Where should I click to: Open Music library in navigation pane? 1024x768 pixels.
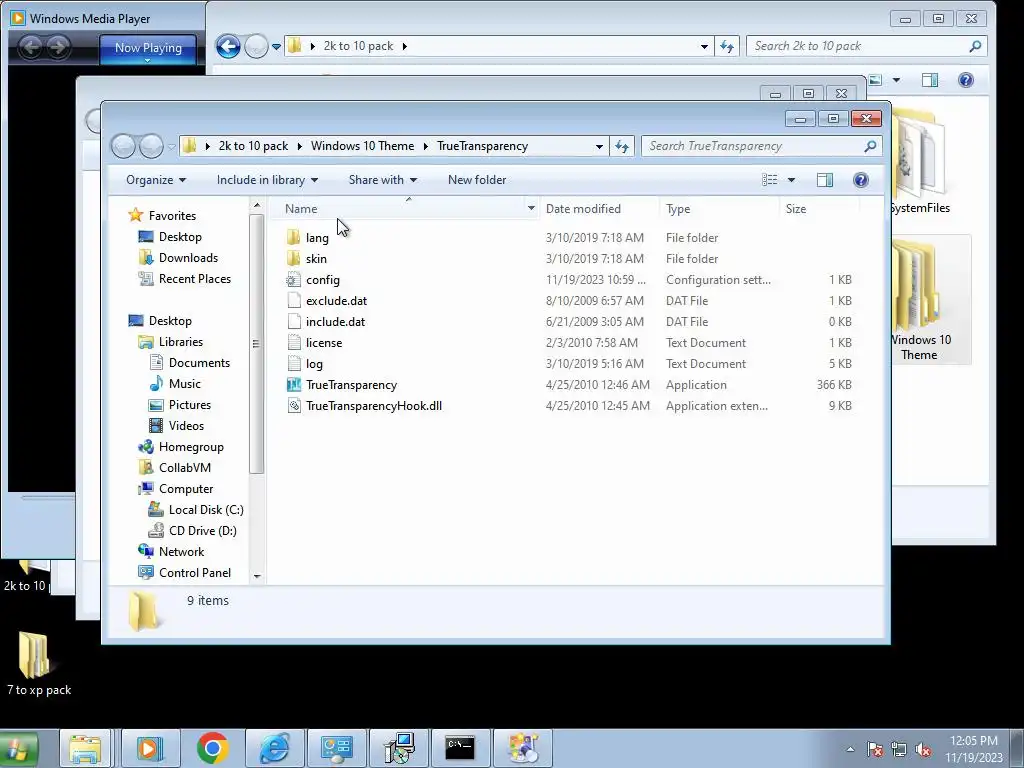coord(184,383)
